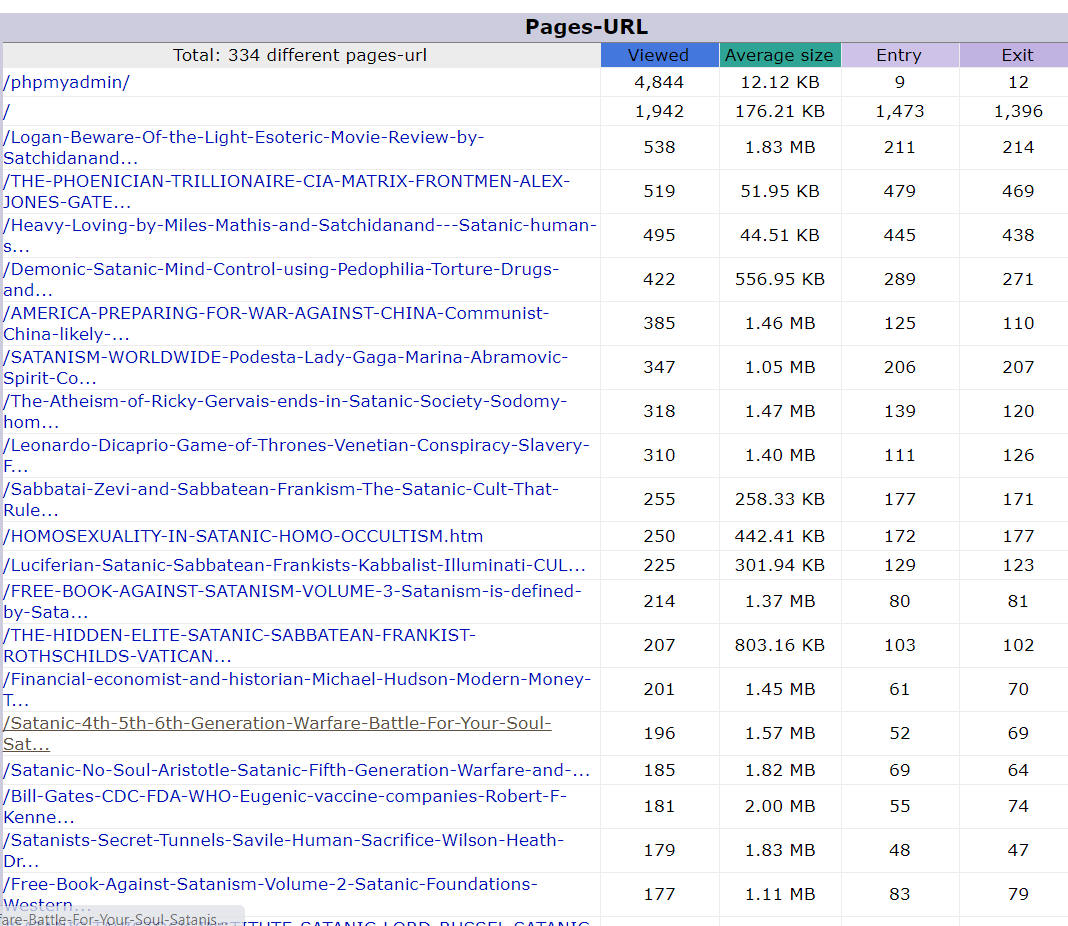
Task: Open the Free-Book-Against-Satanism-Volume-2 link
Action: pos(270,894)
